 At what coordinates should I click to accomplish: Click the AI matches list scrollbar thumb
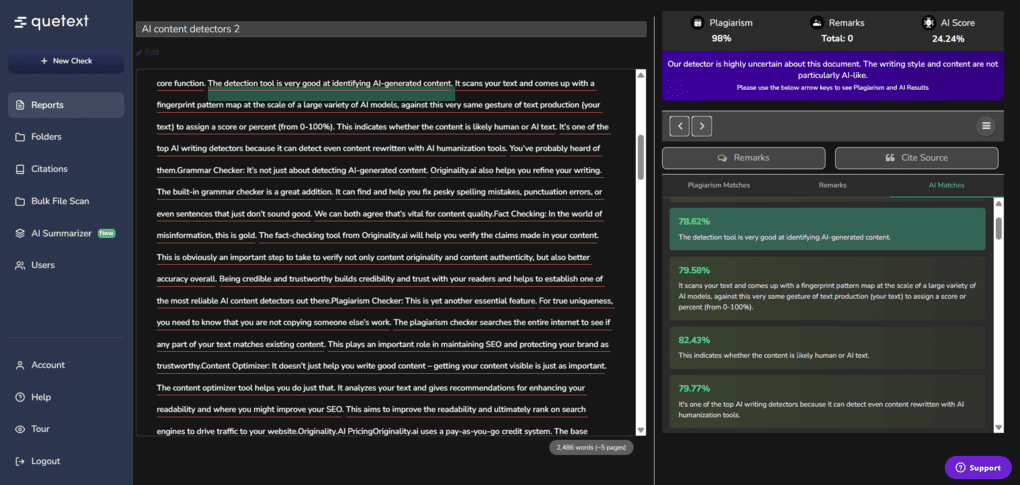[999, 228]
